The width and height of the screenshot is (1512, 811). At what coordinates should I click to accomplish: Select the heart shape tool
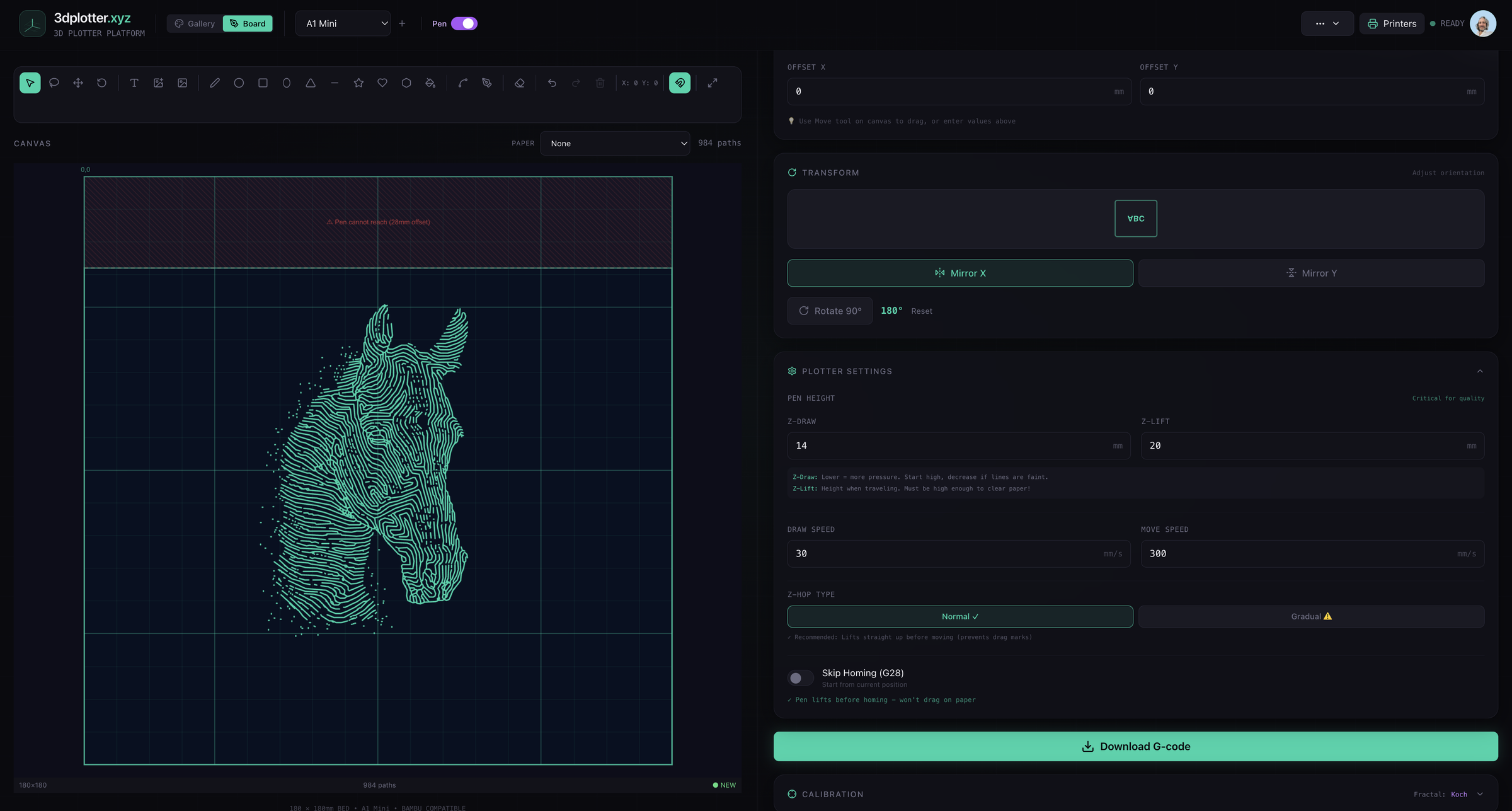pos(382,83)
